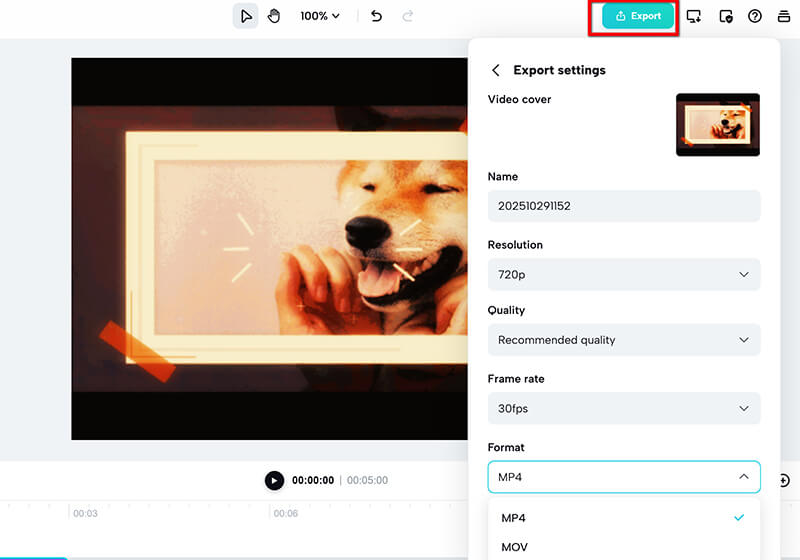
Task: Undo the last edit
Action: pyautogui.click(x=376, y=16)
